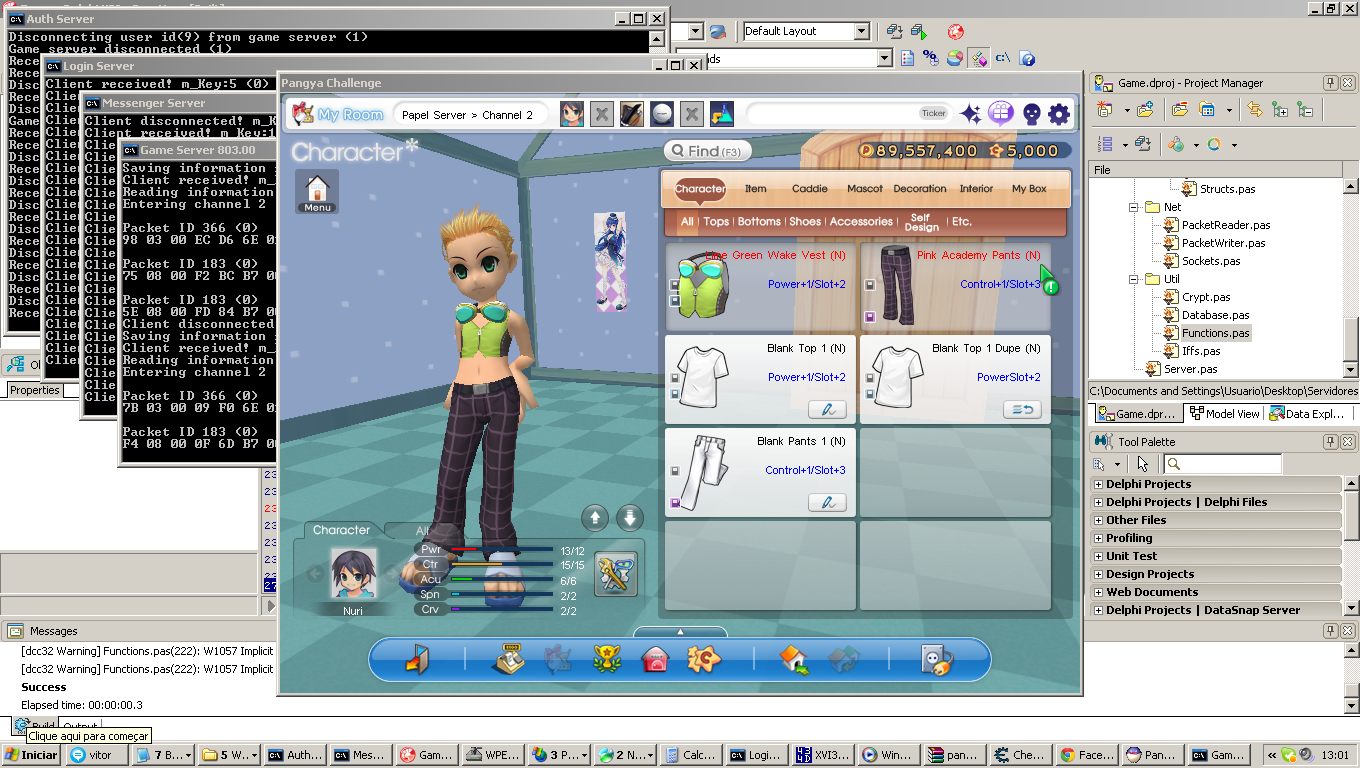Select PacketReader.pas in project tree
The width and height of the screenshot is (1360, 768).
[x=1226, y=225]
